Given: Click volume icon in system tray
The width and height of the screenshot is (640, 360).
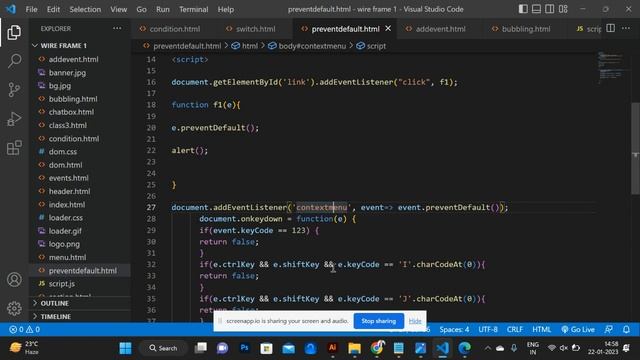Looking at the screenshot, I should coord(563,348).
